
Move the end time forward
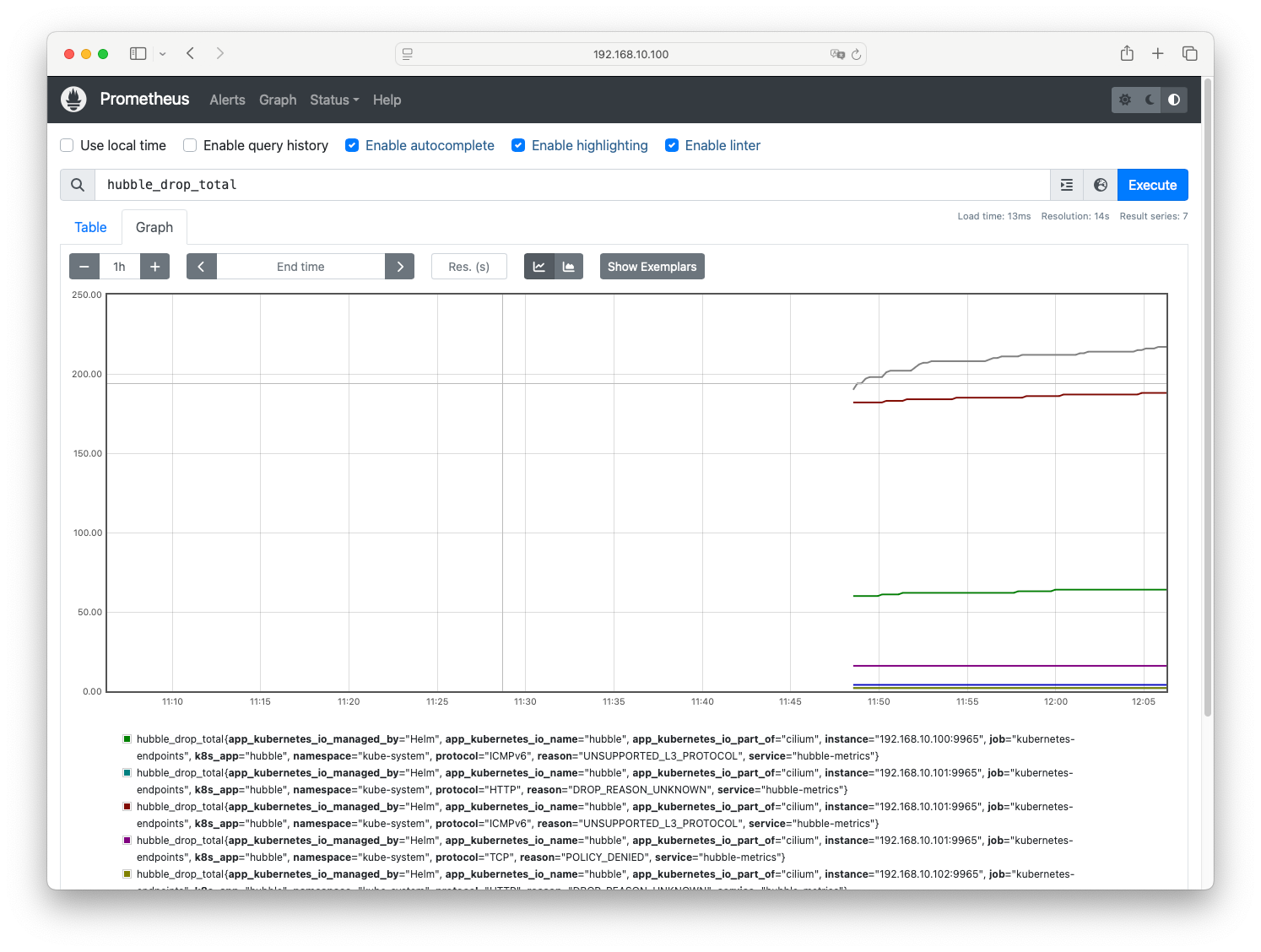pos(400,267)
